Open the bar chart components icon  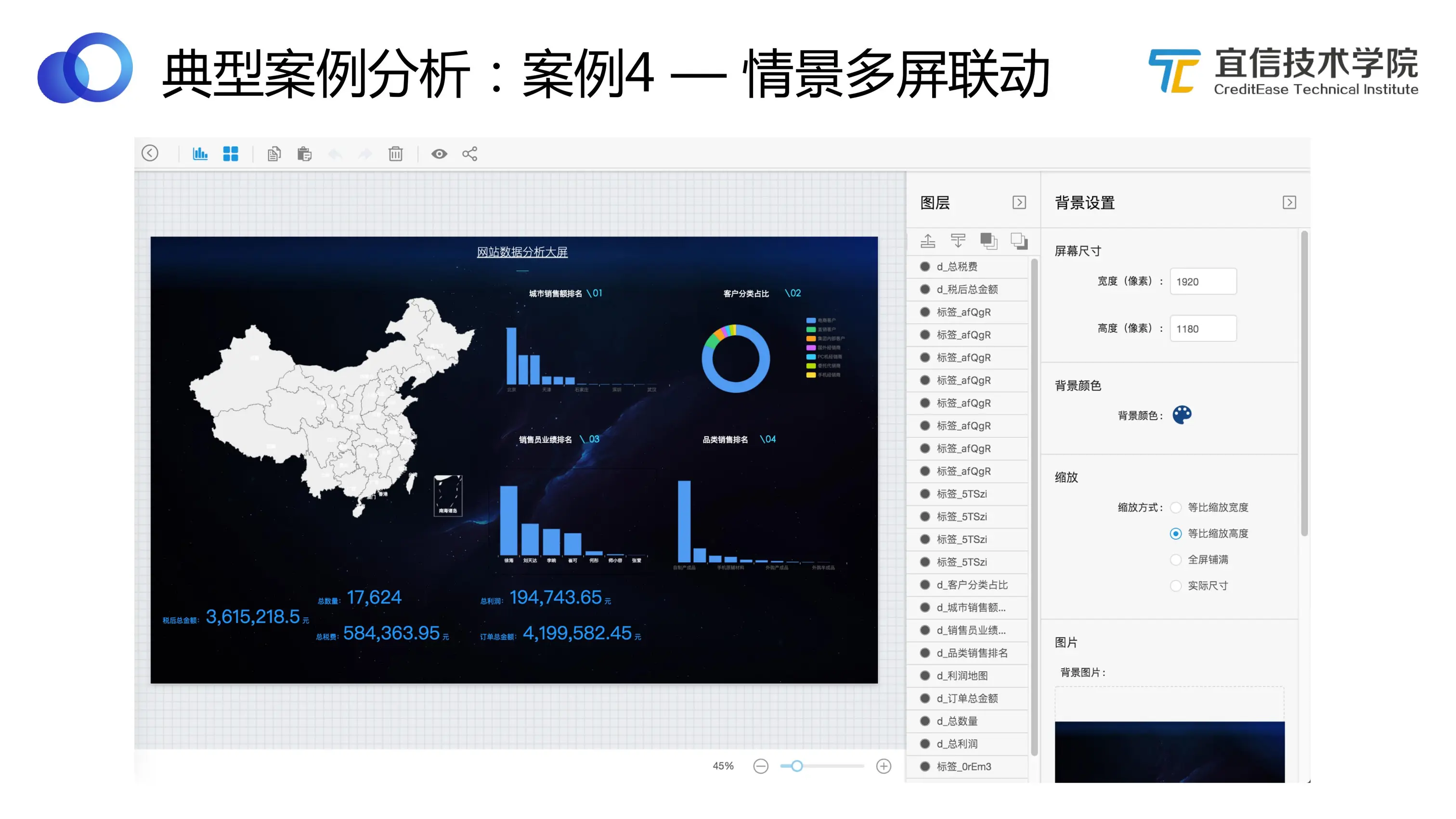200,154
